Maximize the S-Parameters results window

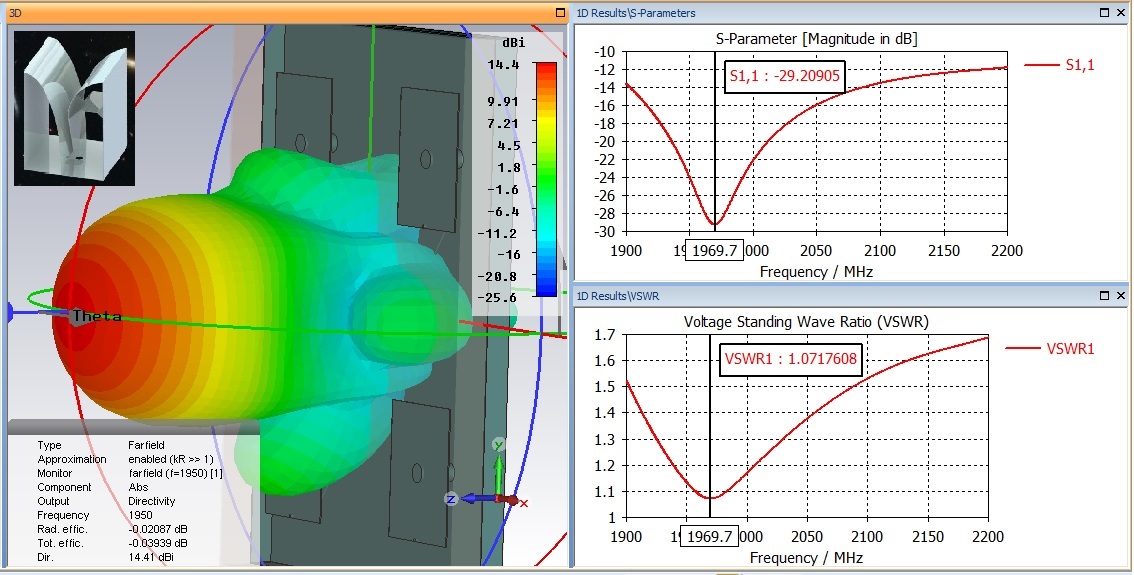point(1104,12)
